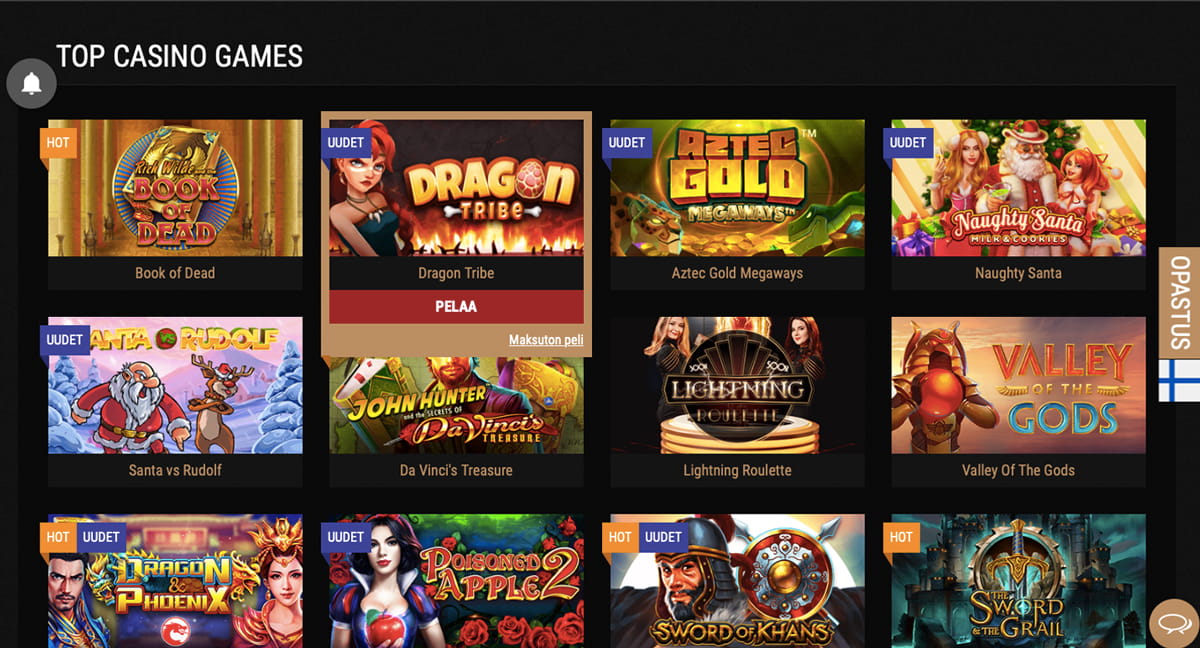Open the Lightning Roulette game thumbnail
The height and width of the screenshot is (648, 1200).
pos(737,386)
